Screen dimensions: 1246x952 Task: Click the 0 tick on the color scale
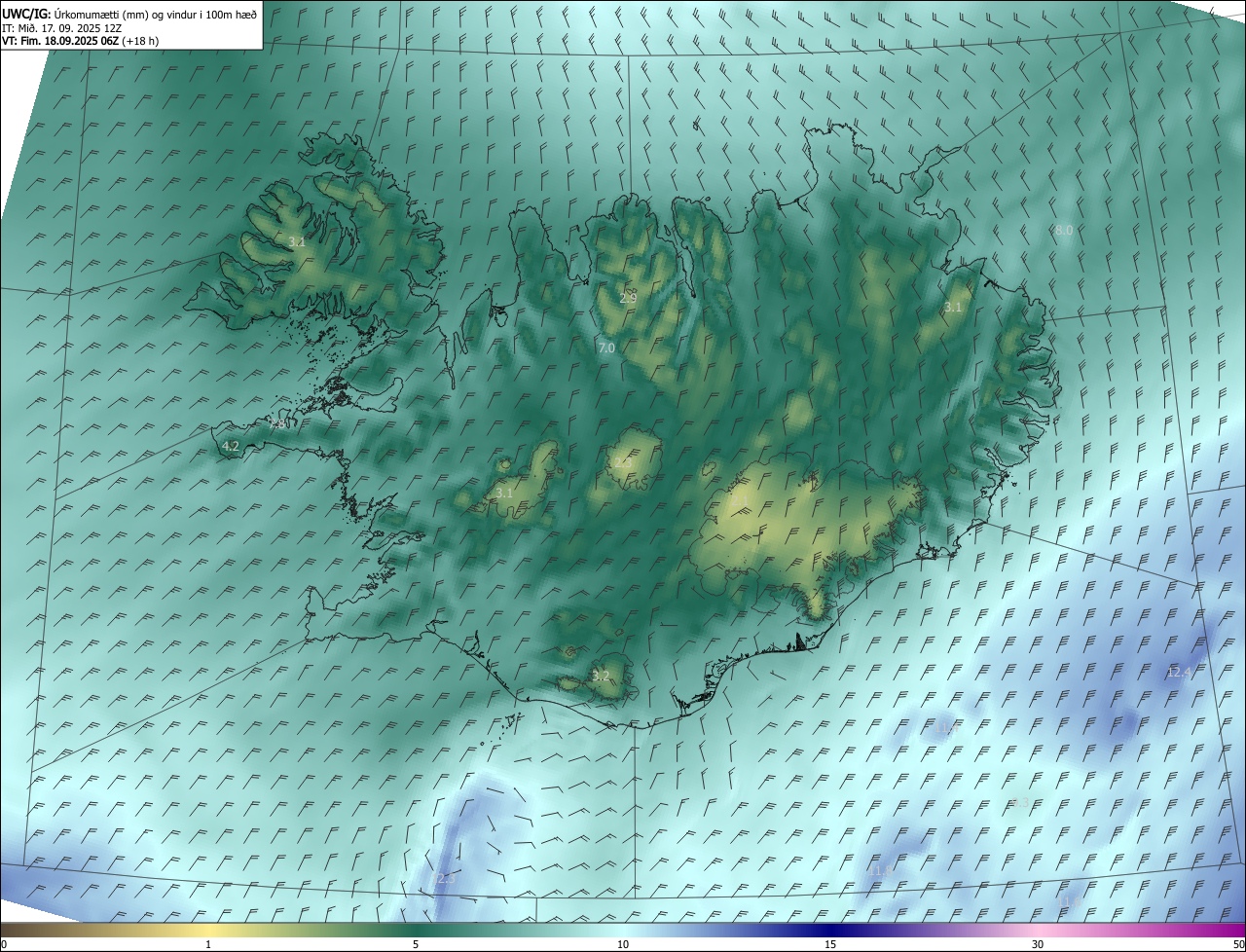(x=4, y=944)
